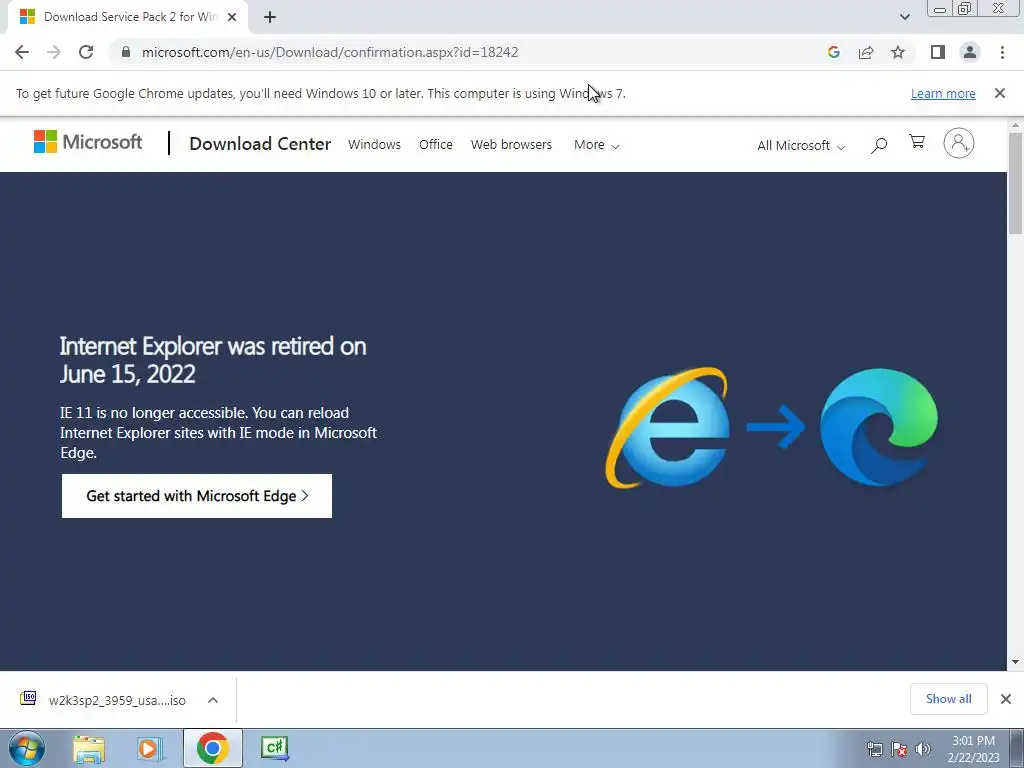Bookmark this tab with the star icon
The height and width of the screenshot is (768, 1024).
click(x=898, y=52)
